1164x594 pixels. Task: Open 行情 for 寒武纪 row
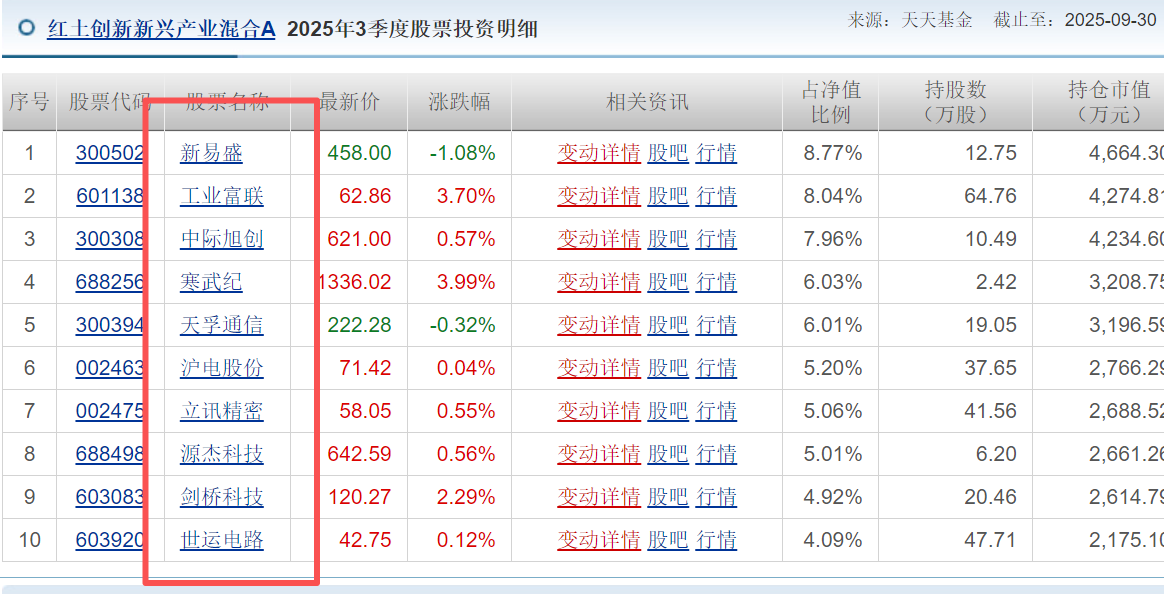(716, 282)
